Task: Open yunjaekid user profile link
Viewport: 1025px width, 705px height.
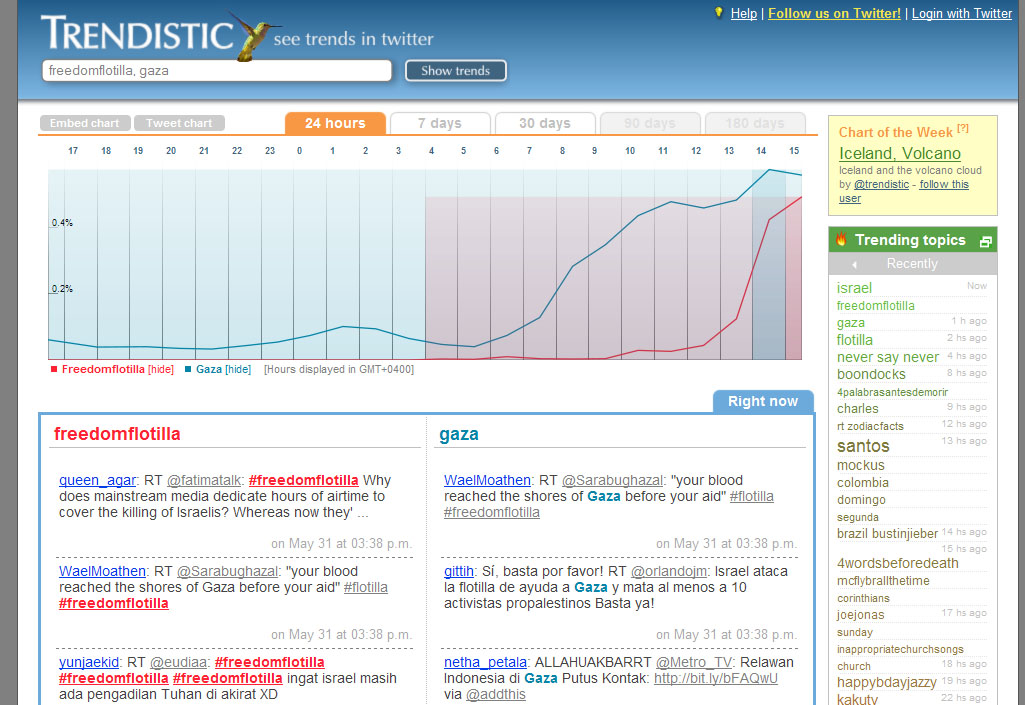Action: 89,662
